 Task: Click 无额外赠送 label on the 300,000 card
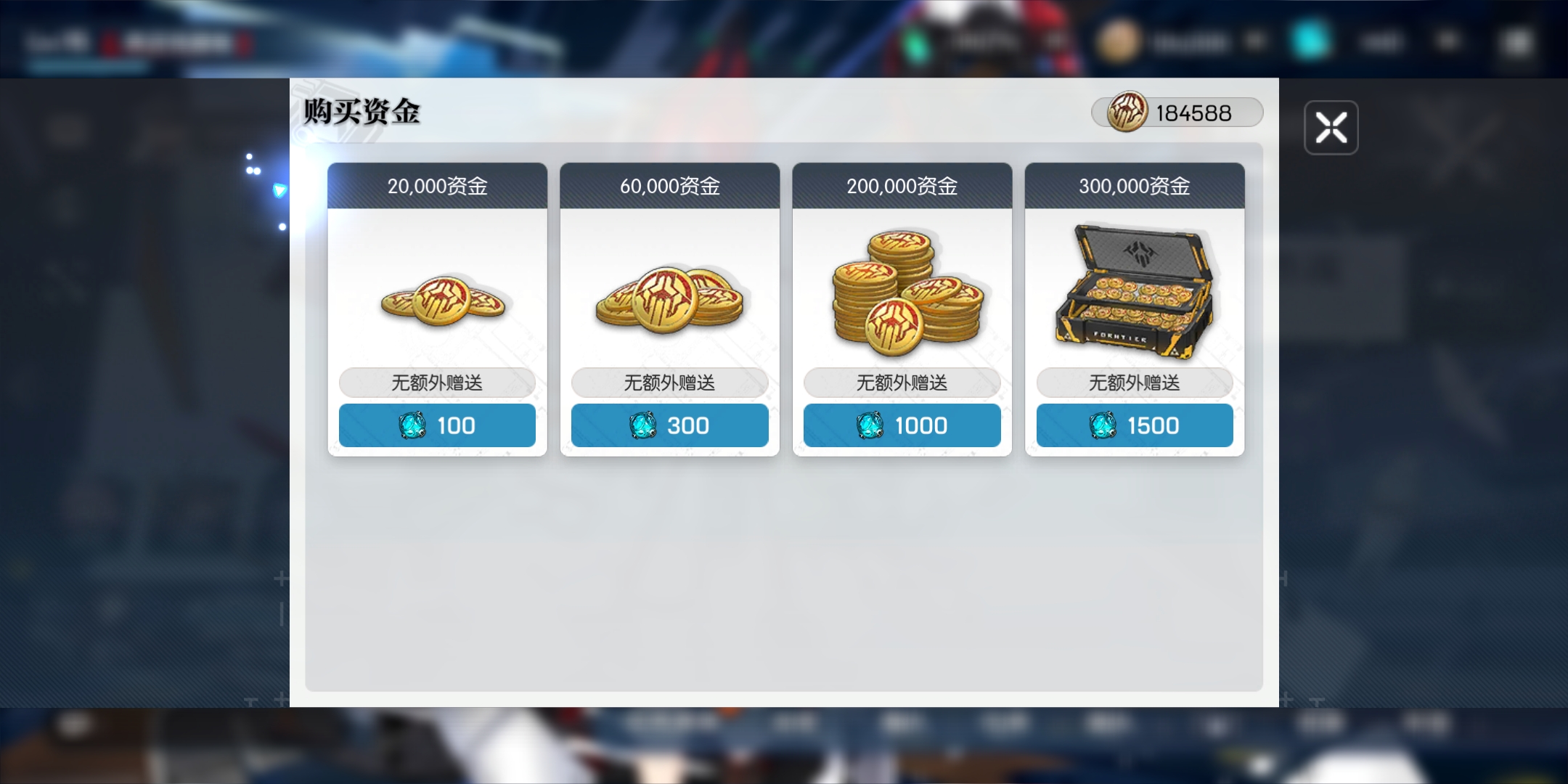pyautogui.click(x=1134, y=383)
